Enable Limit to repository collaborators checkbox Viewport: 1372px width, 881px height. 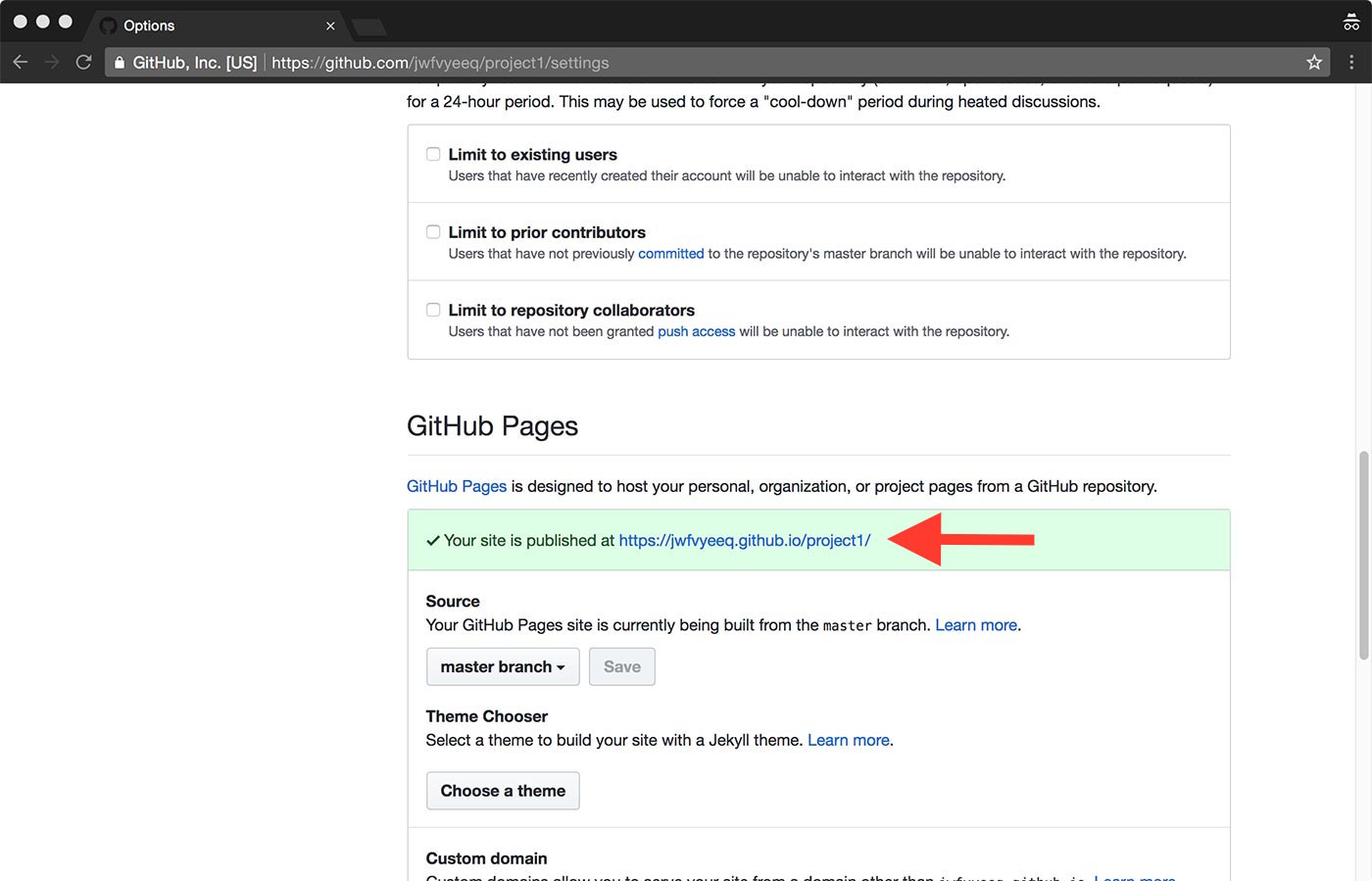[433, 310]
